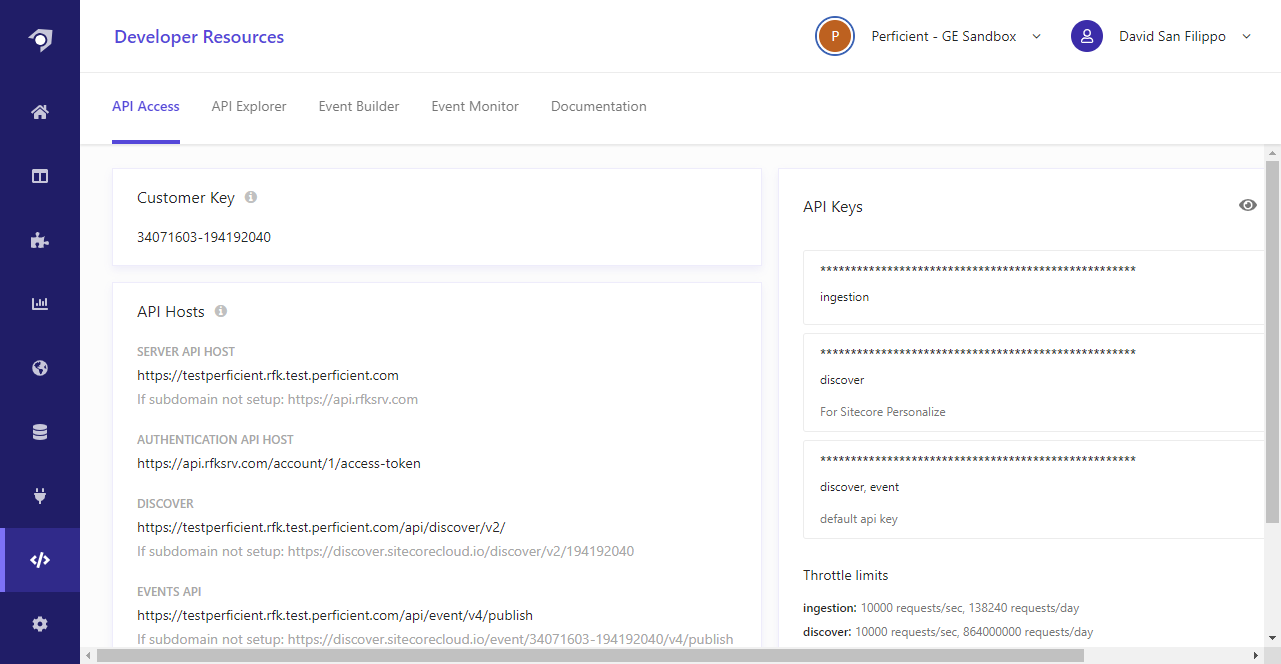This screenshot has width=1281, height=664.
Task: Open the analytics bar chart icon
Action: [39, 303]
